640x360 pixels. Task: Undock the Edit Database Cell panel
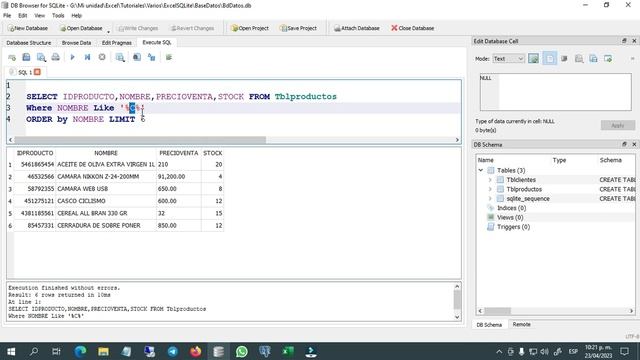click(624, 41)
